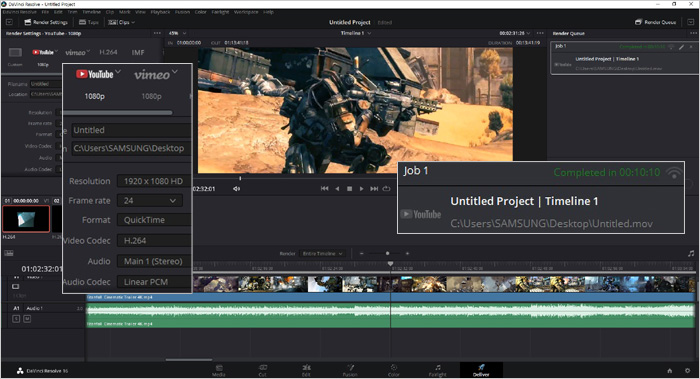The height and width of the screenshot is (379, 700).
Task: Switch to the Media page
Action: (x=219, y=370)
